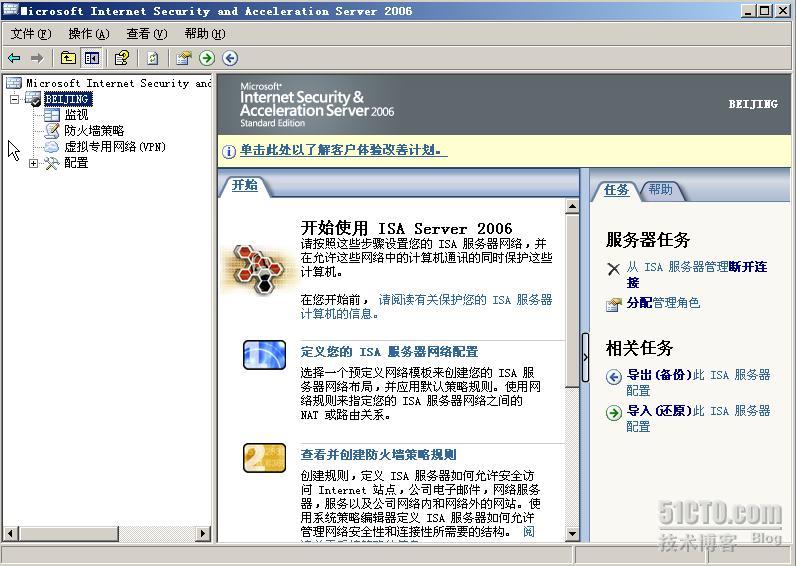Select 防火墙策略 in console tree
Image resolution: width=796 pixels, height=566 pixels.
coord(94,131)
